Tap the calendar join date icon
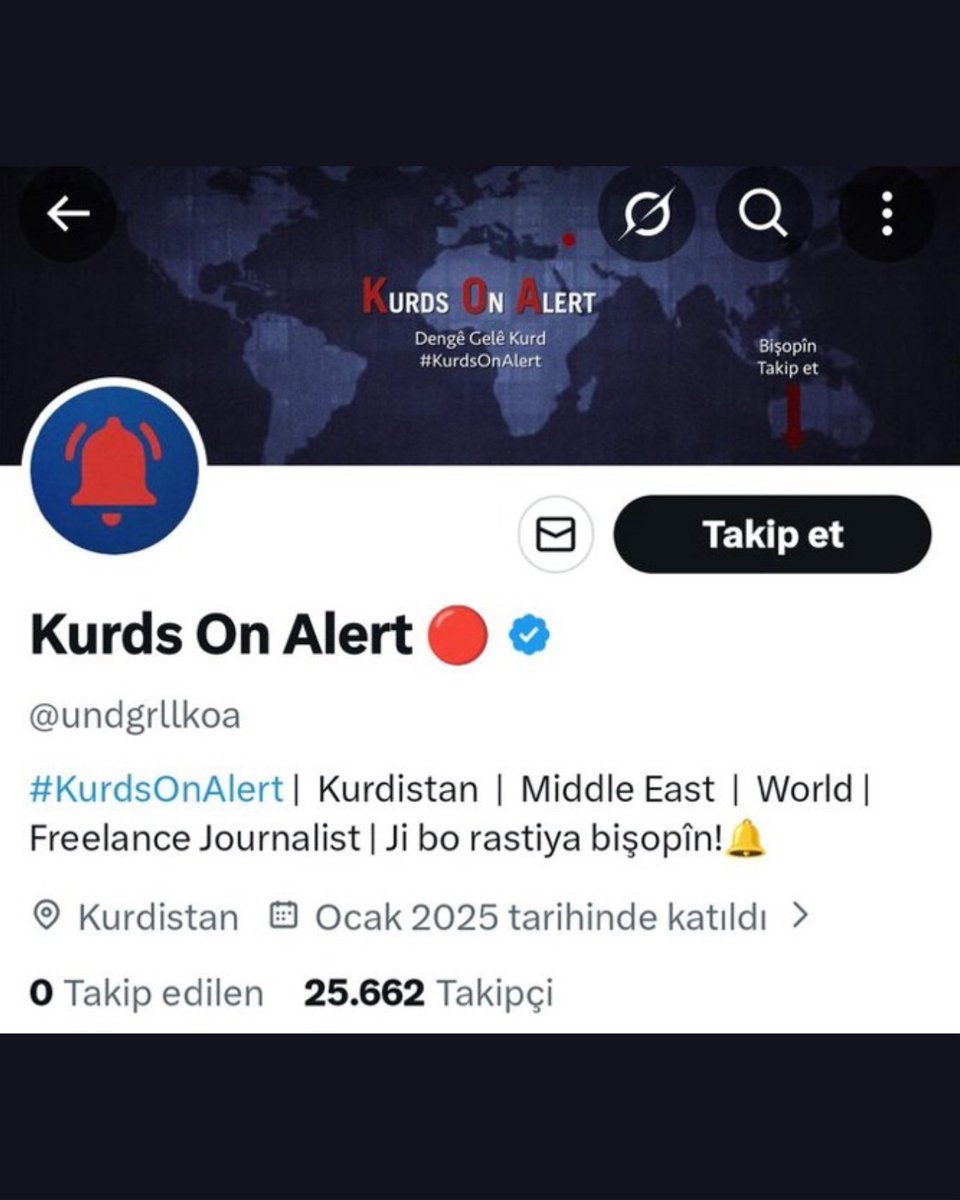Viewport: 960px width, 1200px height. pyautogui.click(x=285, y=916)
